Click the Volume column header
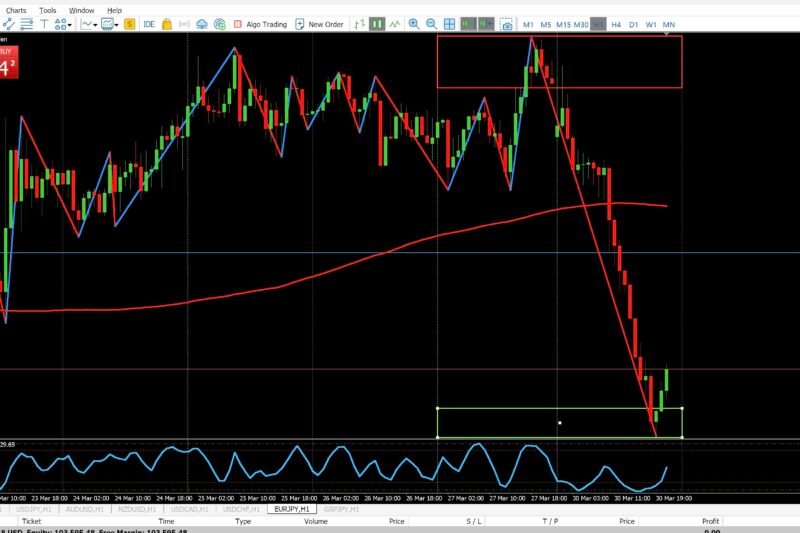Image resolution: width=800 pixels, height=533 pixels. click(316, 521)
